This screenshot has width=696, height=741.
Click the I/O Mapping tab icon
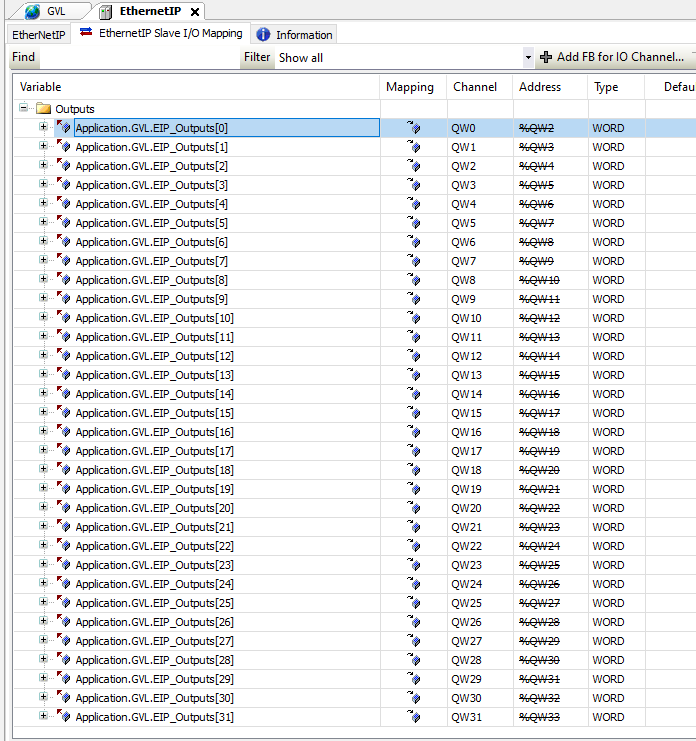86,32
